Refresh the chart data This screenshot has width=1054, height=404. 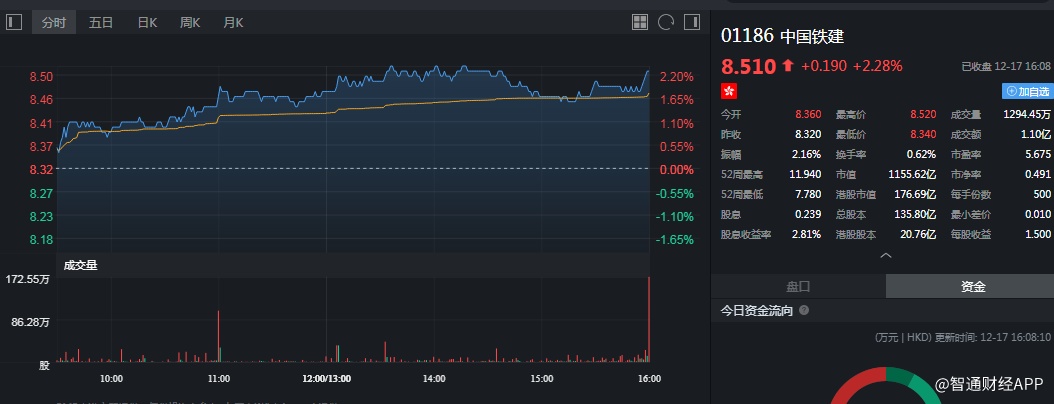pos(666,21)
